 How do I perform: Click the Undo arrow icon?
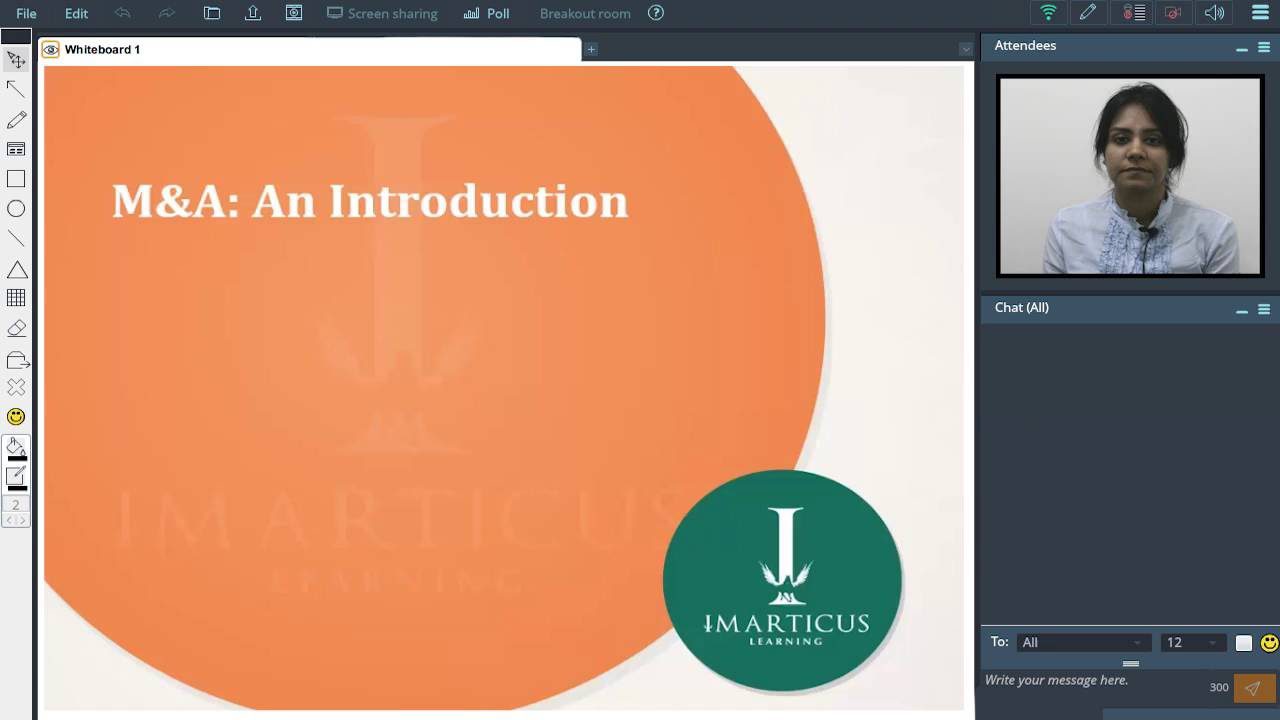[122, 13]
